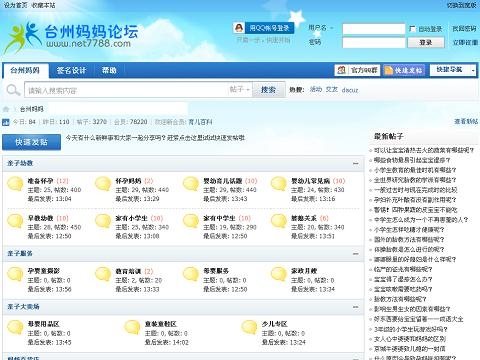Open the post 胎教方法有哪些呢?
Screen dimensions: 480x360
400,299
